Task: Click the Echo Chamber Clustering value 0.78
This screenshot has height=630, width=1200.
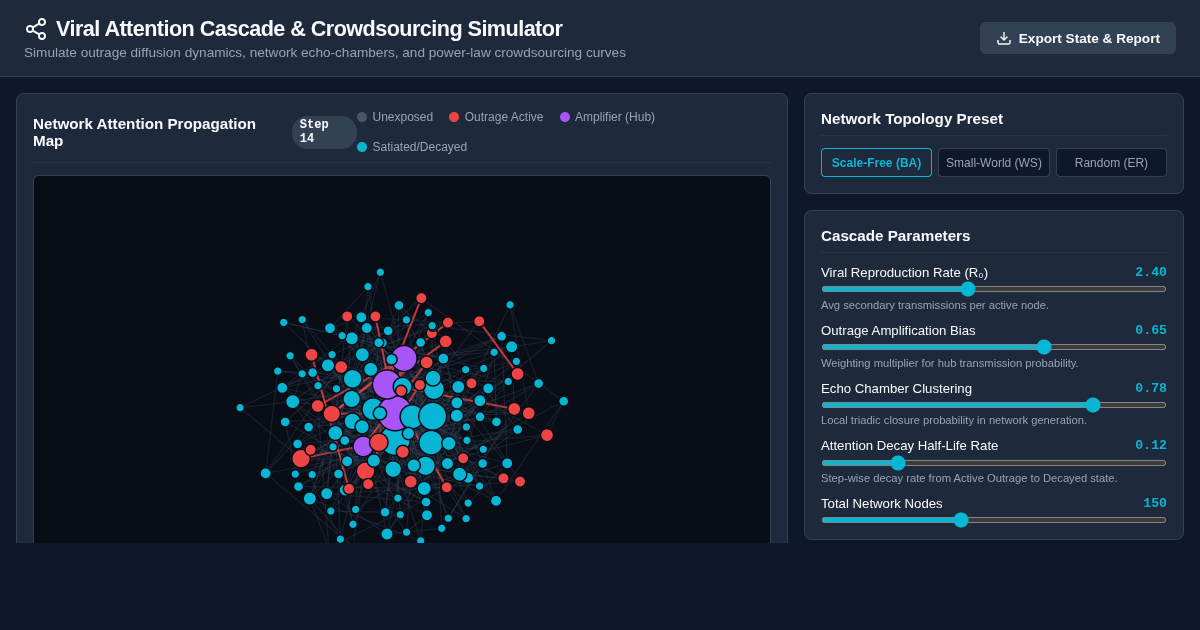Action: (1151, 389)
